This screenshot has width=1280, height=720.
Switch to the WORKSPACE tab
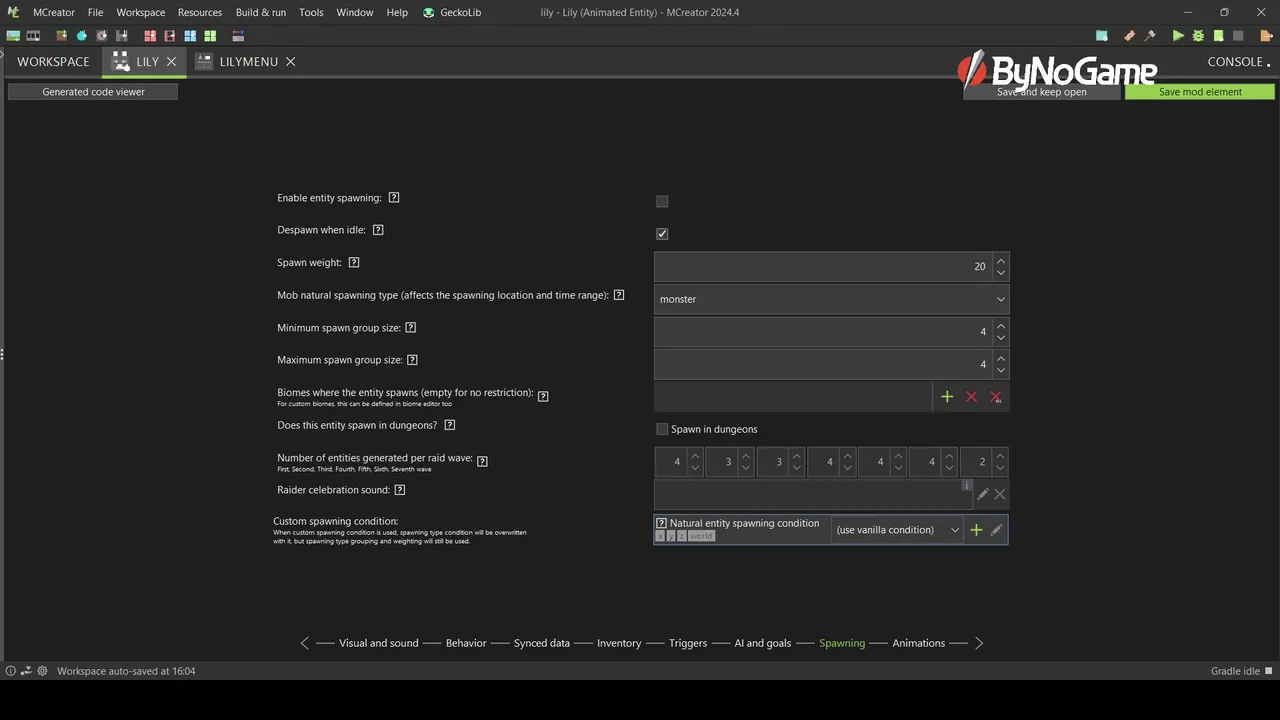coord(53,61)
